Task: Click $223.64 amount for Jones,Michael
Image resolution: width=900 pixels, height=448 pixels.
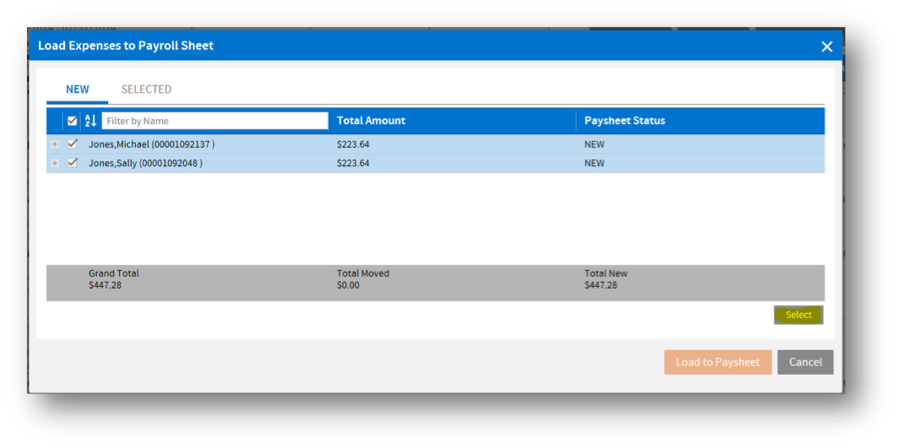Action: click(353, 145)
